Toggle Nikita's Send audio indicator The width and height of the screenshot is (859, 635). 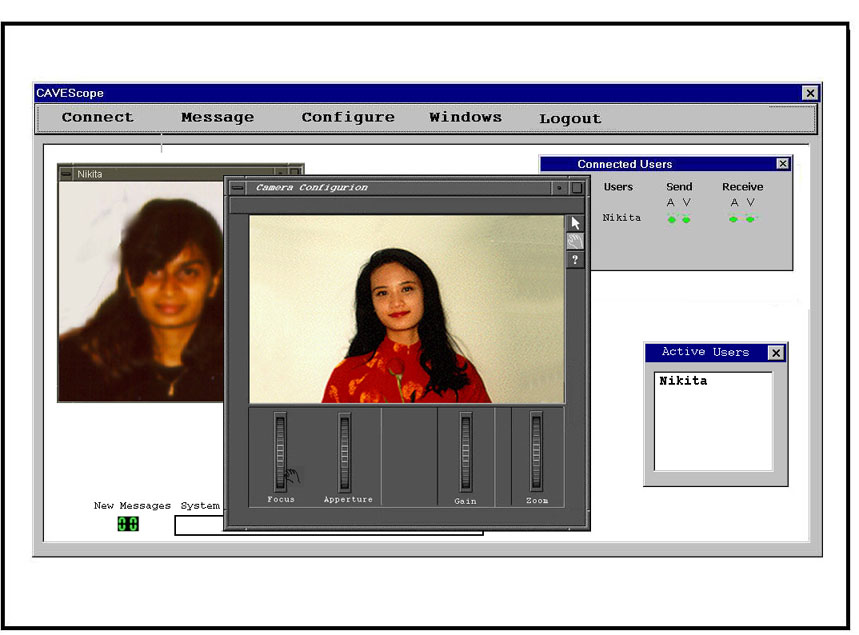(672, 219)
